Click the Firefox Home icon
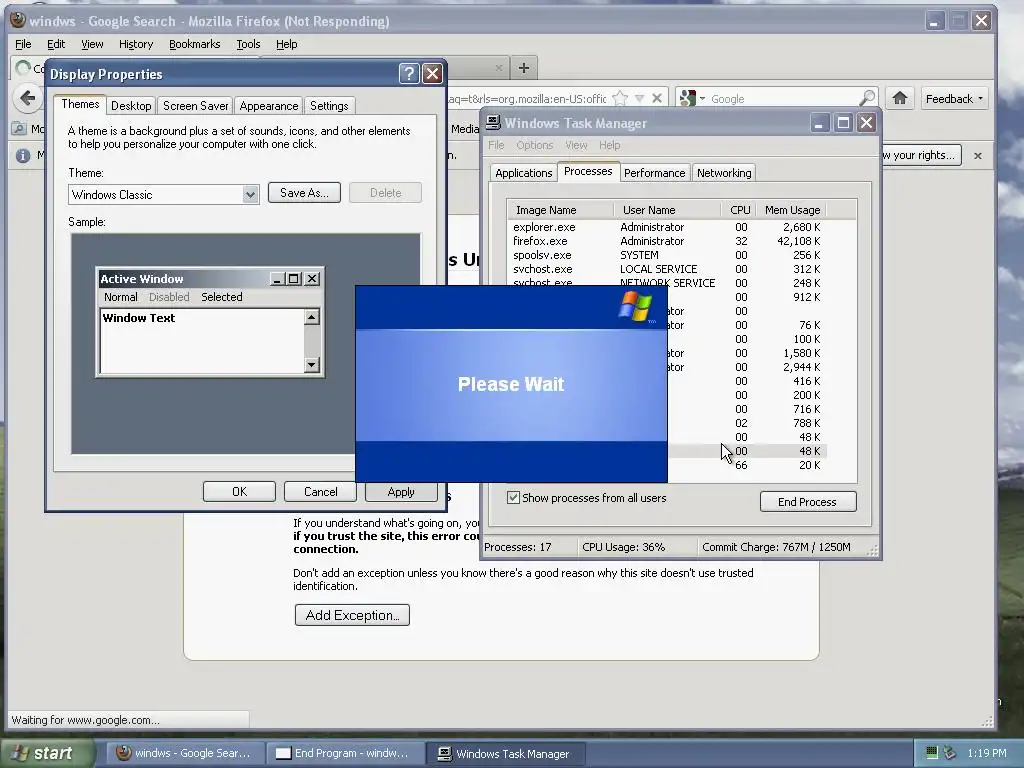Image resolution: width=1024 pixels, height=768 pixels. (x=899, y=99)
